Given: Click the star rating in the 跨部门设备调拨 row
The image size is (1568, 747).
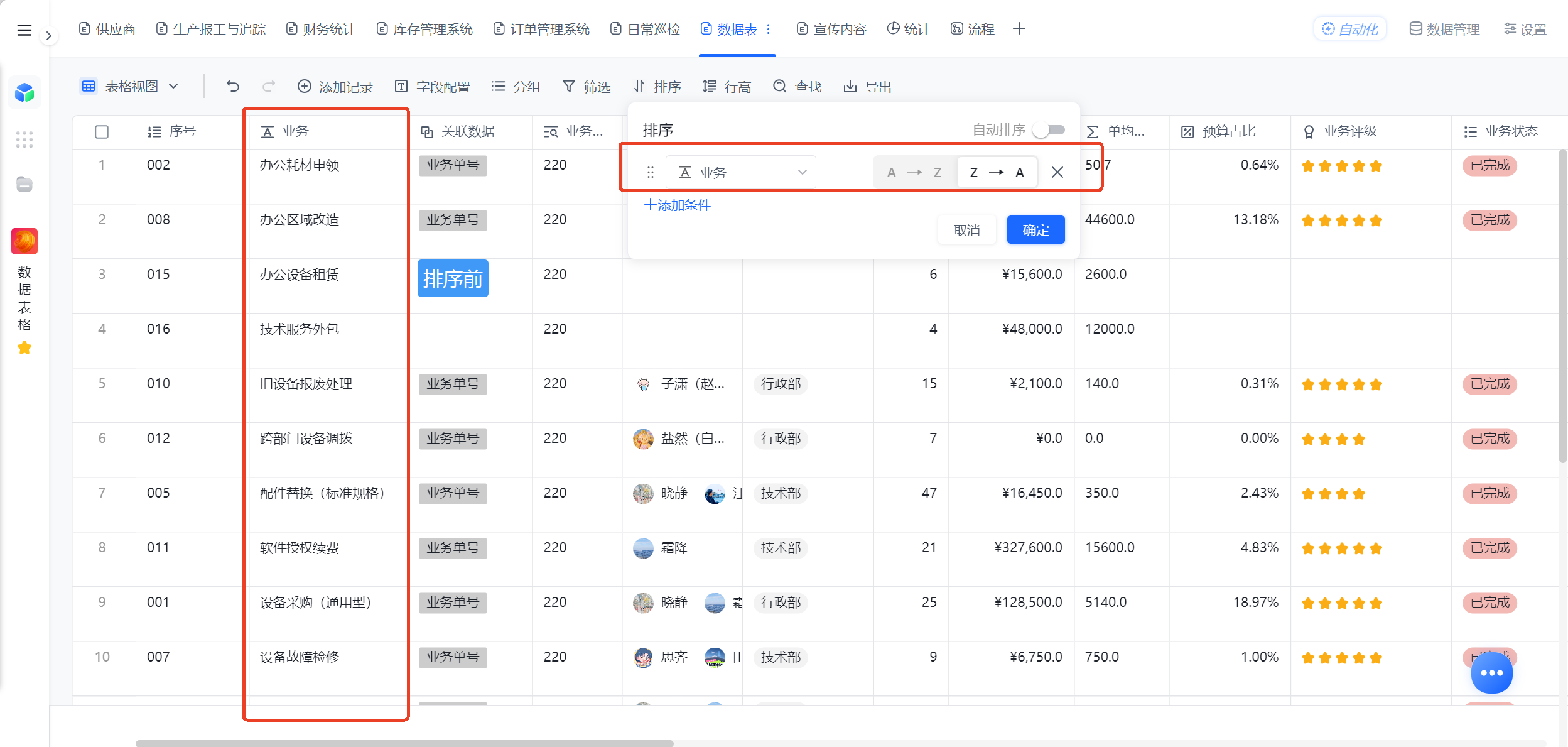Looking at the screenshot, I should (1333, 439).
